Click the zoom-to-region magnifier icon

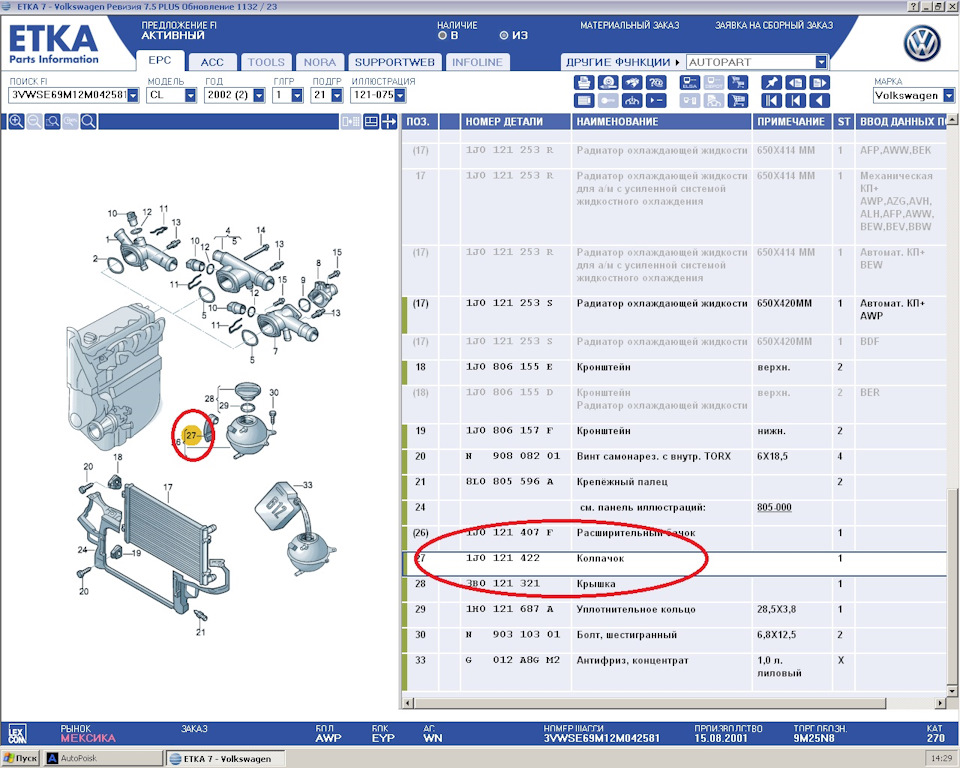(x=53, y=121)
